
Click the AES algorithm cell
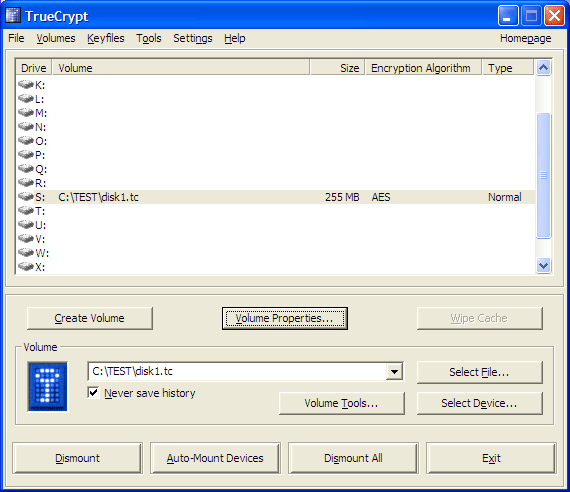(x=381, y=197)
